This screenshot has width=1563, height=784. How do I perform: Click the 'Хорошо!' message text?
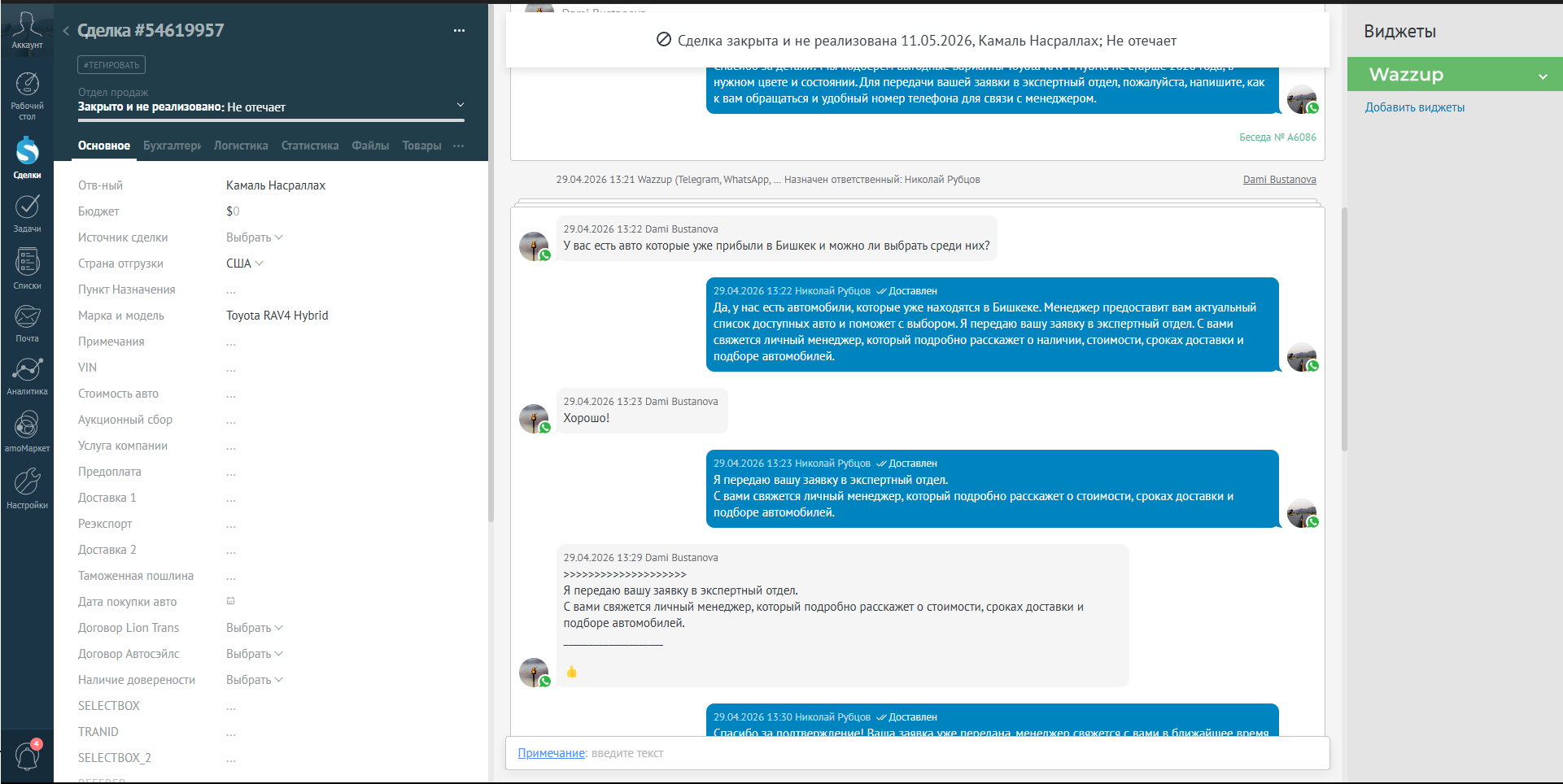(586, 418)
